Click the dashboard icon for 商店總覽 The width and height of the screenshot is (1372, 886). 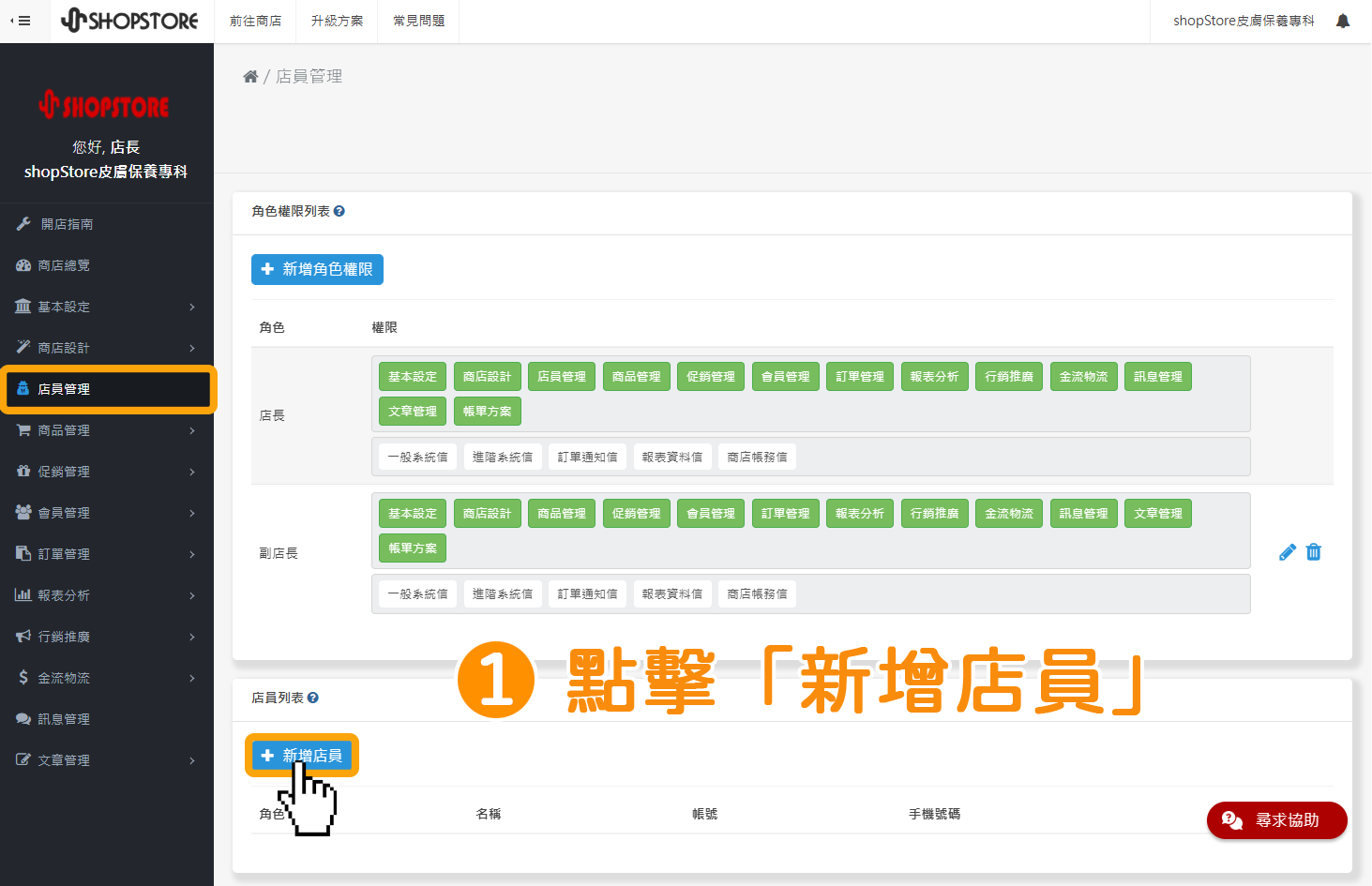23,265
